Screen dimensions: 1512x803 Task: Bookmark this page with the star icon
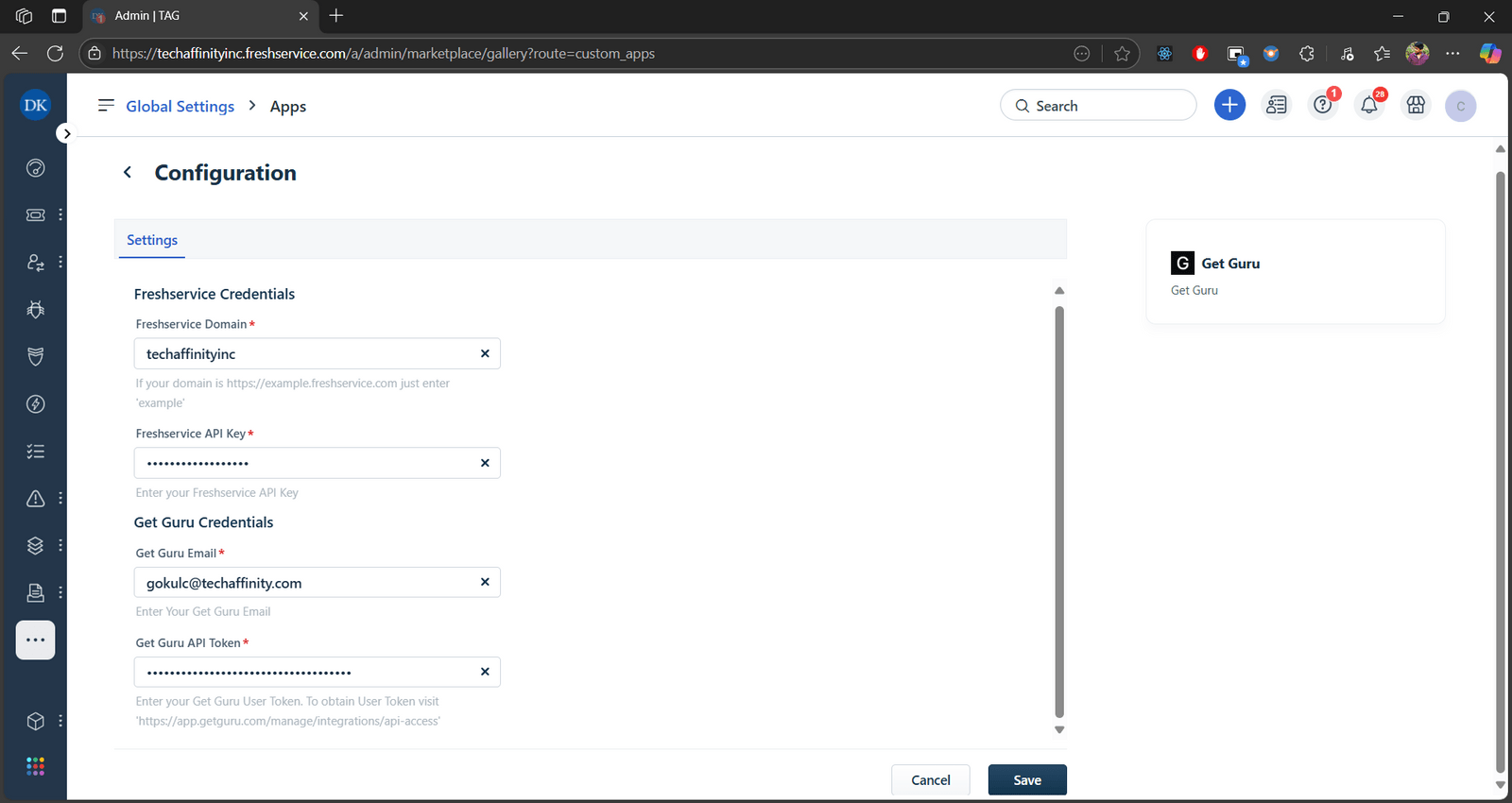(x=1122, y=54)
